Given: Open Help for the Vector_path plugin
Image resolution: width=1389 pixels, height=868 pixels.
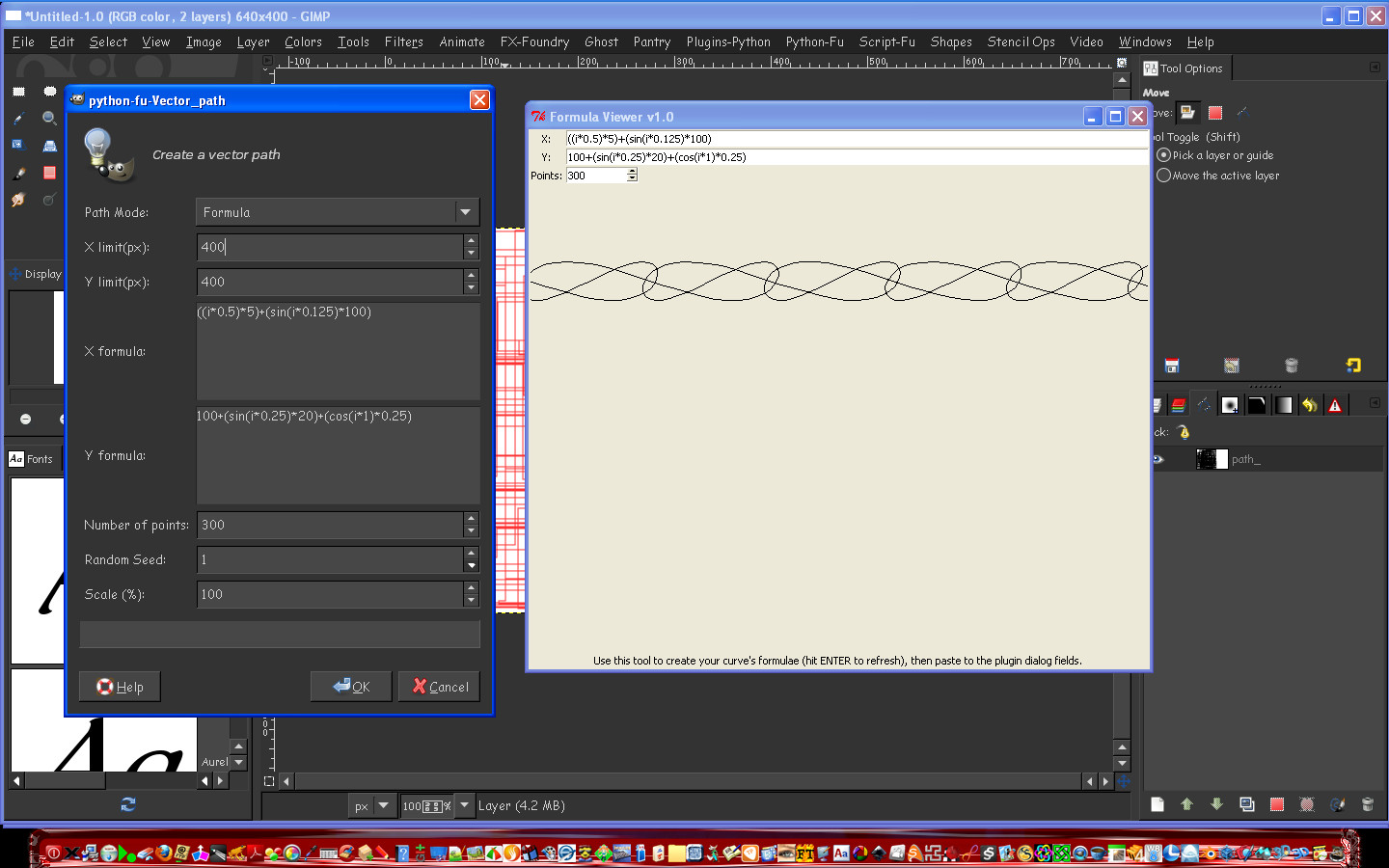Looking at the screenshot, I should click(120, 686).
